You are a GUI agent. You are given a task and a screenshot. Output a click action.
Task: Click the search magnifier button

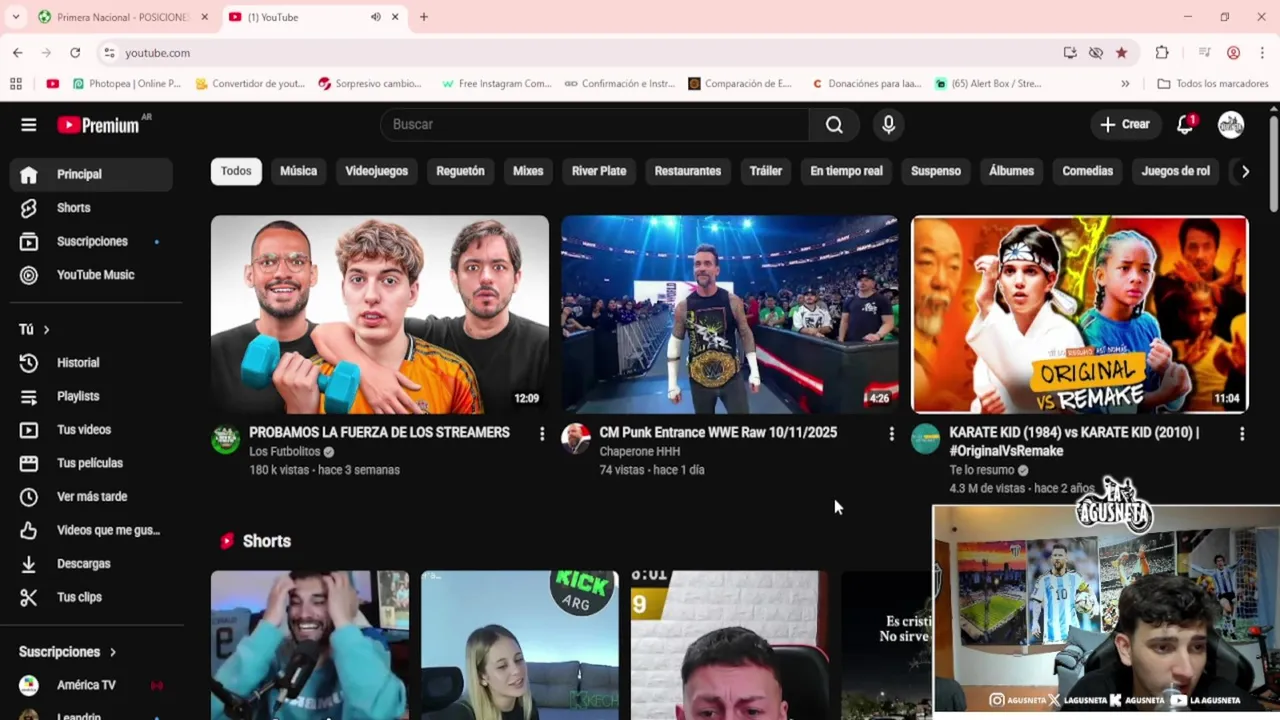click(x=834, y=124)
